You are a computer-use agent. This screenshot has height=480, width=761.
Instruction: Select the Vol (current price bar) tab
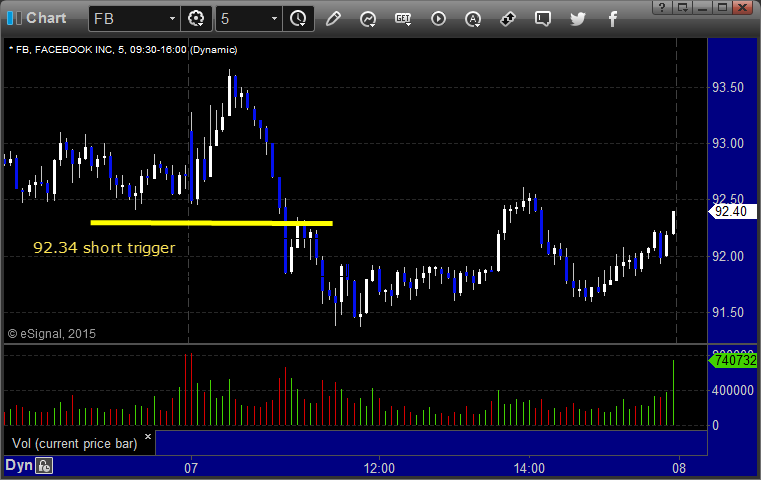[x=75, y=444]
